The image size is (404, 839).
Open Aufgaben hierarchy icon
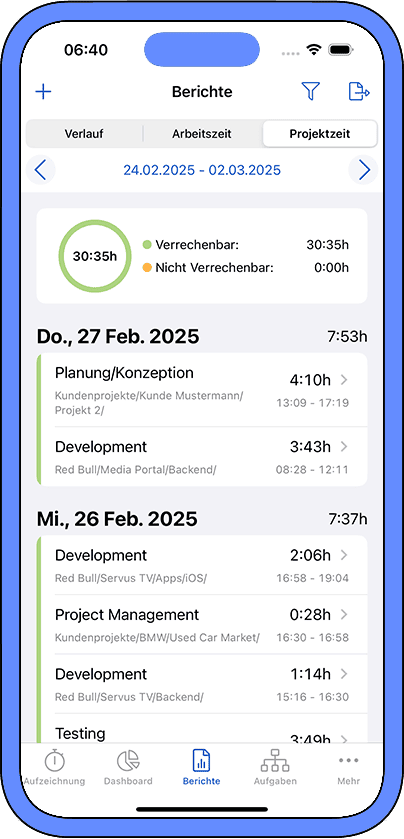click(x=275, y=767)
